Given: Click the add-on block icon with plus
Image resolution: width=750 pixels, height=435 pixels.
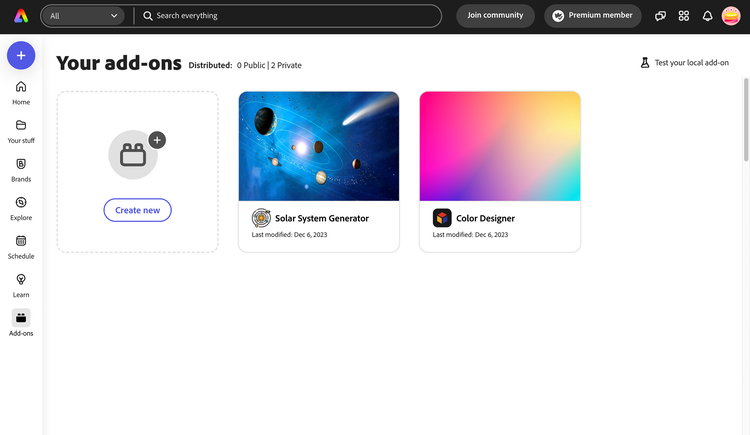Looking at the screenshot, I should pyautogui.click(x=137, y=155).
